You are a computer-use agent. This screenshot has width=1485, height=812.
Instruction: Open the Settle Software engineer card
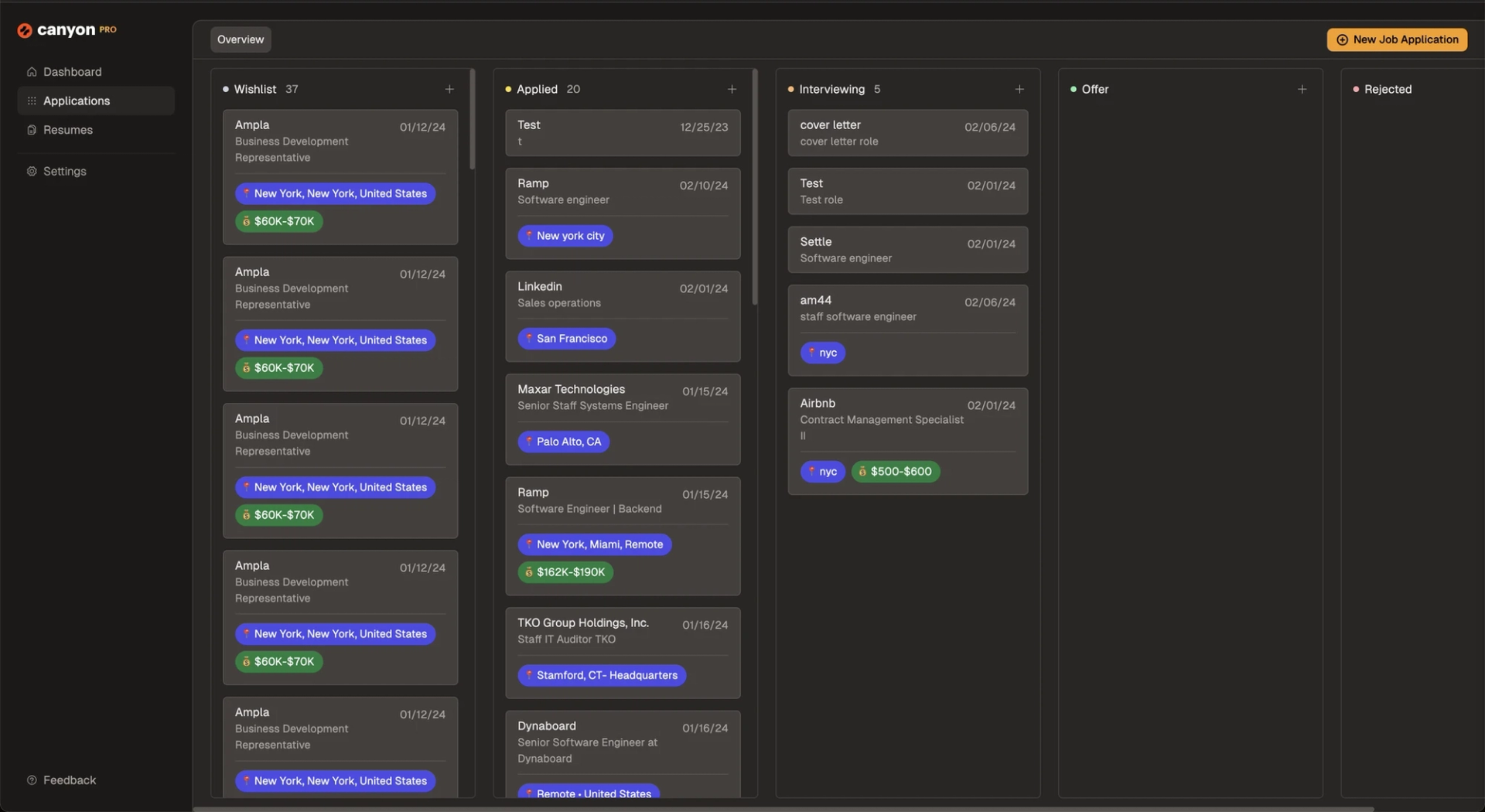(x=908, y=250)
